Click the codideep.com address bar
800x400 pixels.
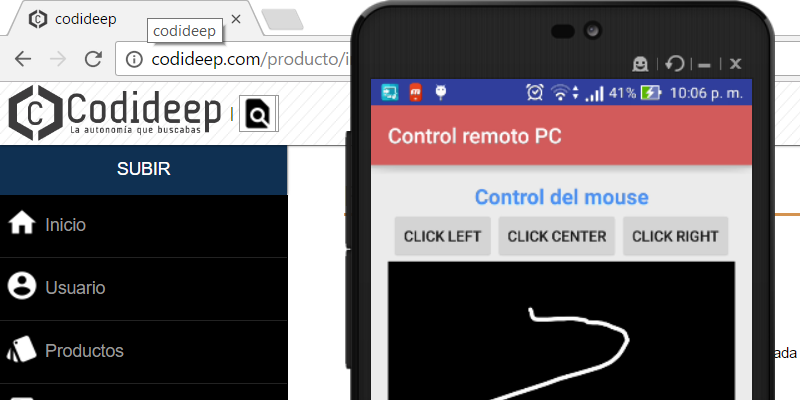235,60
